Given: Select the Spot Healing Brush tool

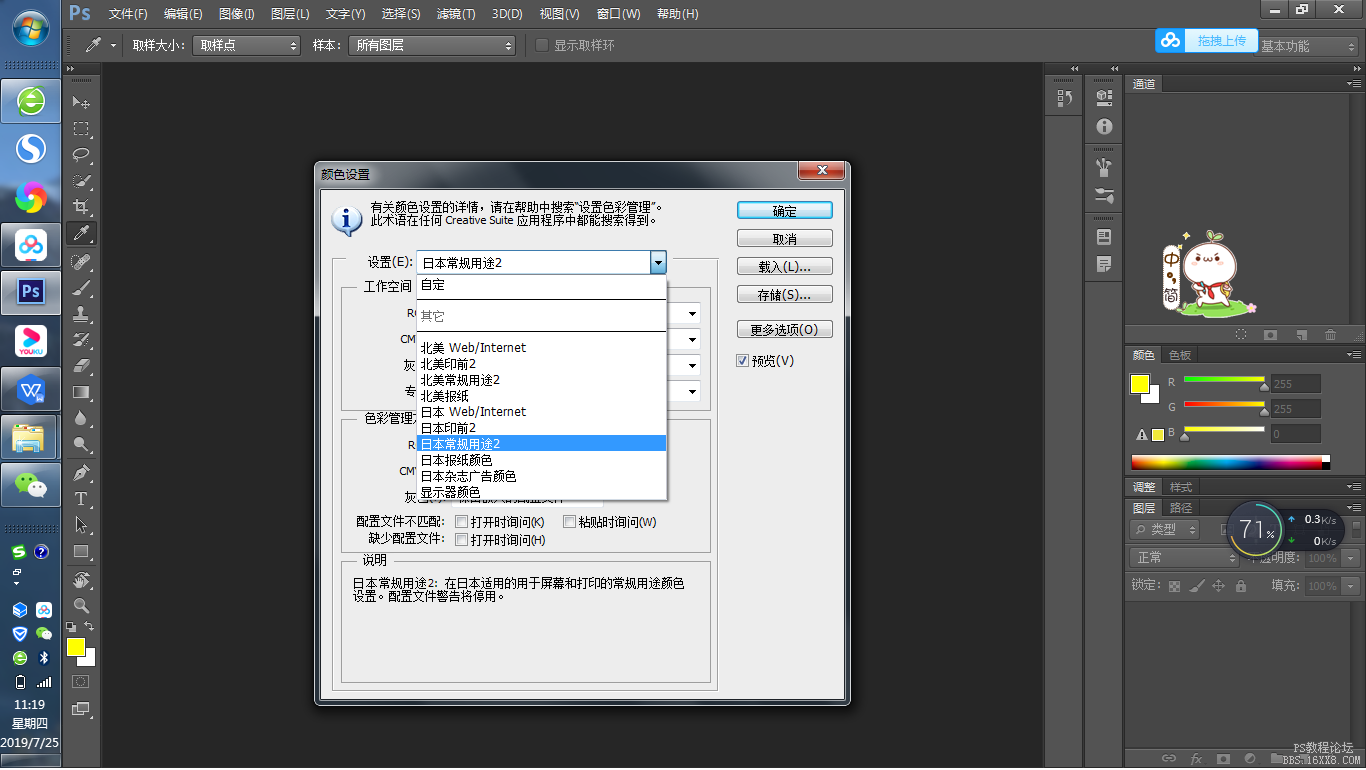Looking at the screenshot, I should (x=81, y=261).
